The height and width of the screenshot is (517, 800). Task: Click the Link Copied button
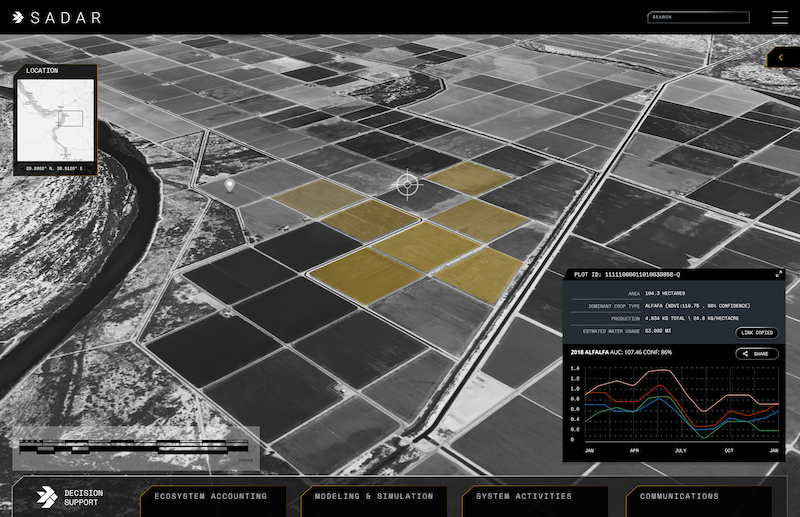pyautogui.click(x=756, y=332)
